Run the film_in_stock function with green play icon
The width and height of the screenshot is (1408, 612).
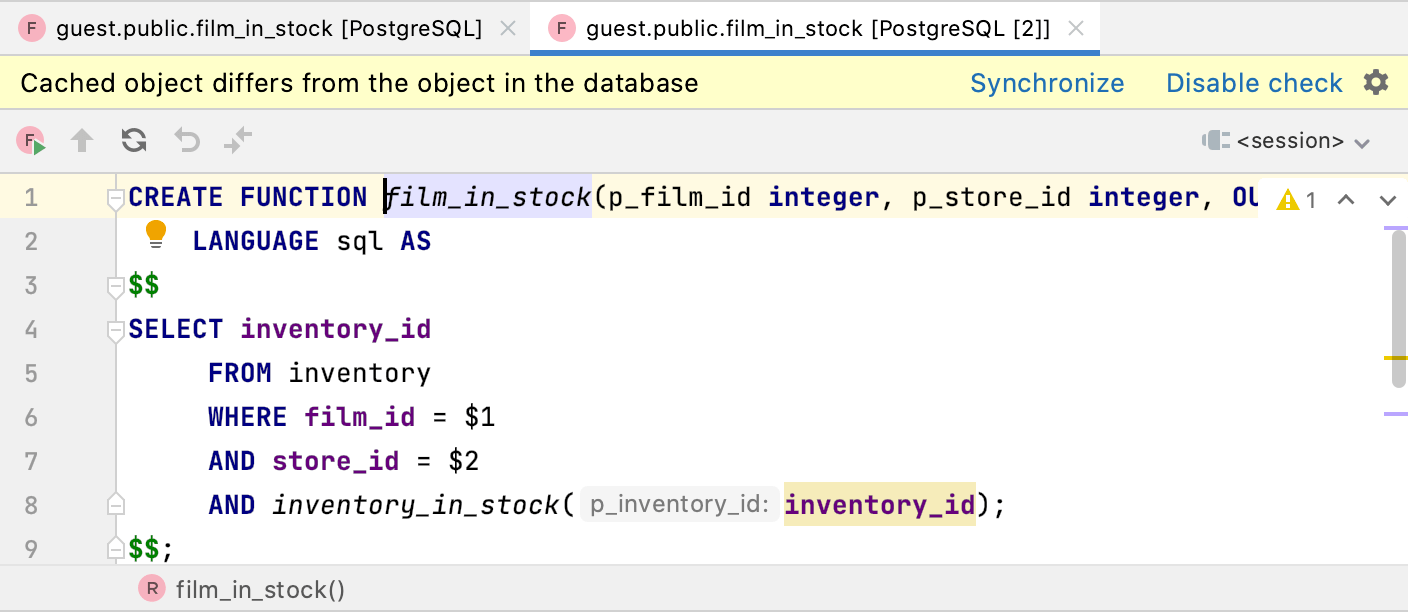click(29, 141)
